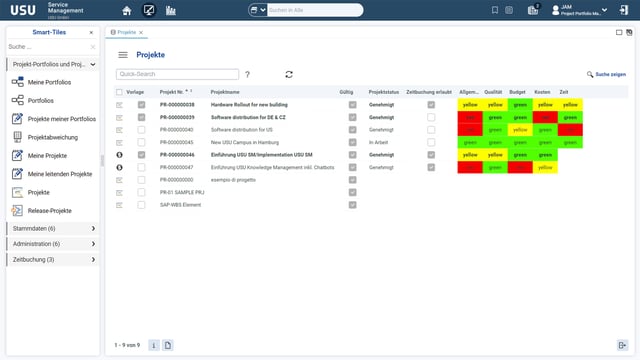
Task: Open the quick-search help question mark
Action: 247,74
